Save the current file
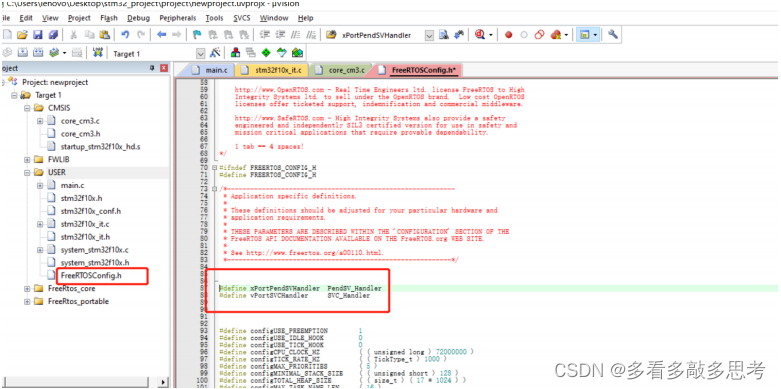 coord(37,35)
